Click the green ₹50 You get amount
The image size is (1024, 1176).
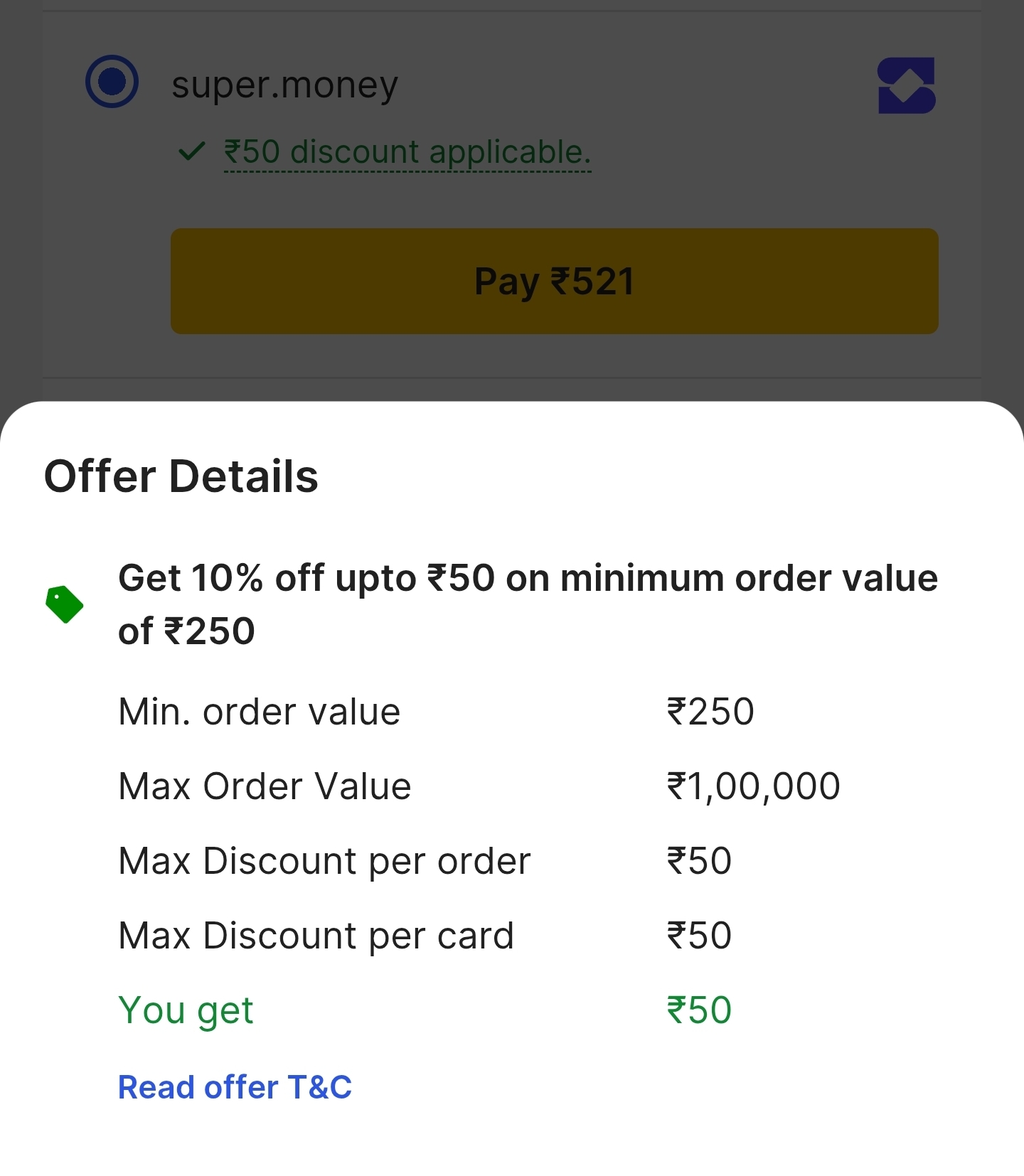click(x=699, y=1010)
